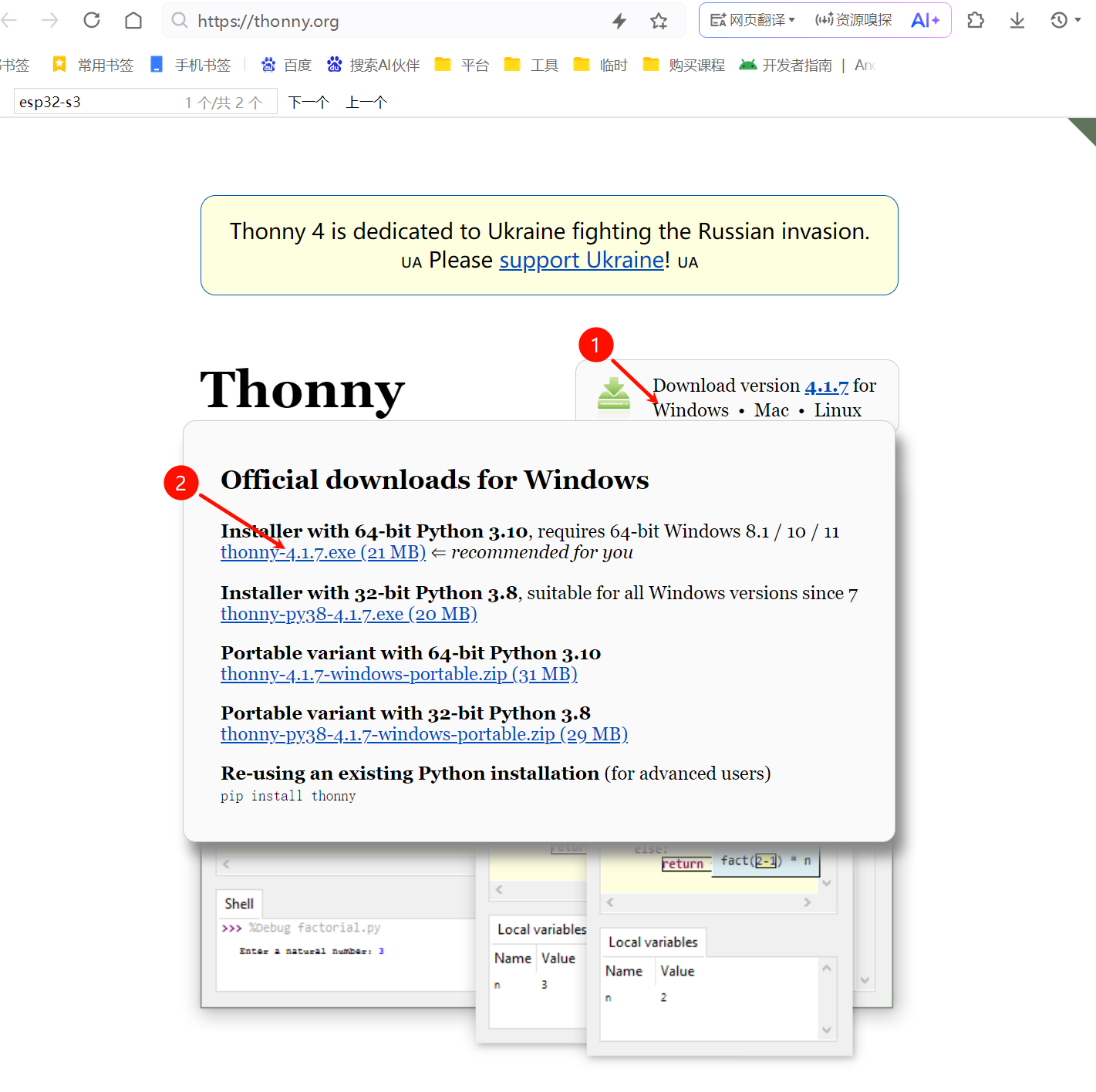
Task: Click 上一个 to find previous match
Action: pos(366,102)
